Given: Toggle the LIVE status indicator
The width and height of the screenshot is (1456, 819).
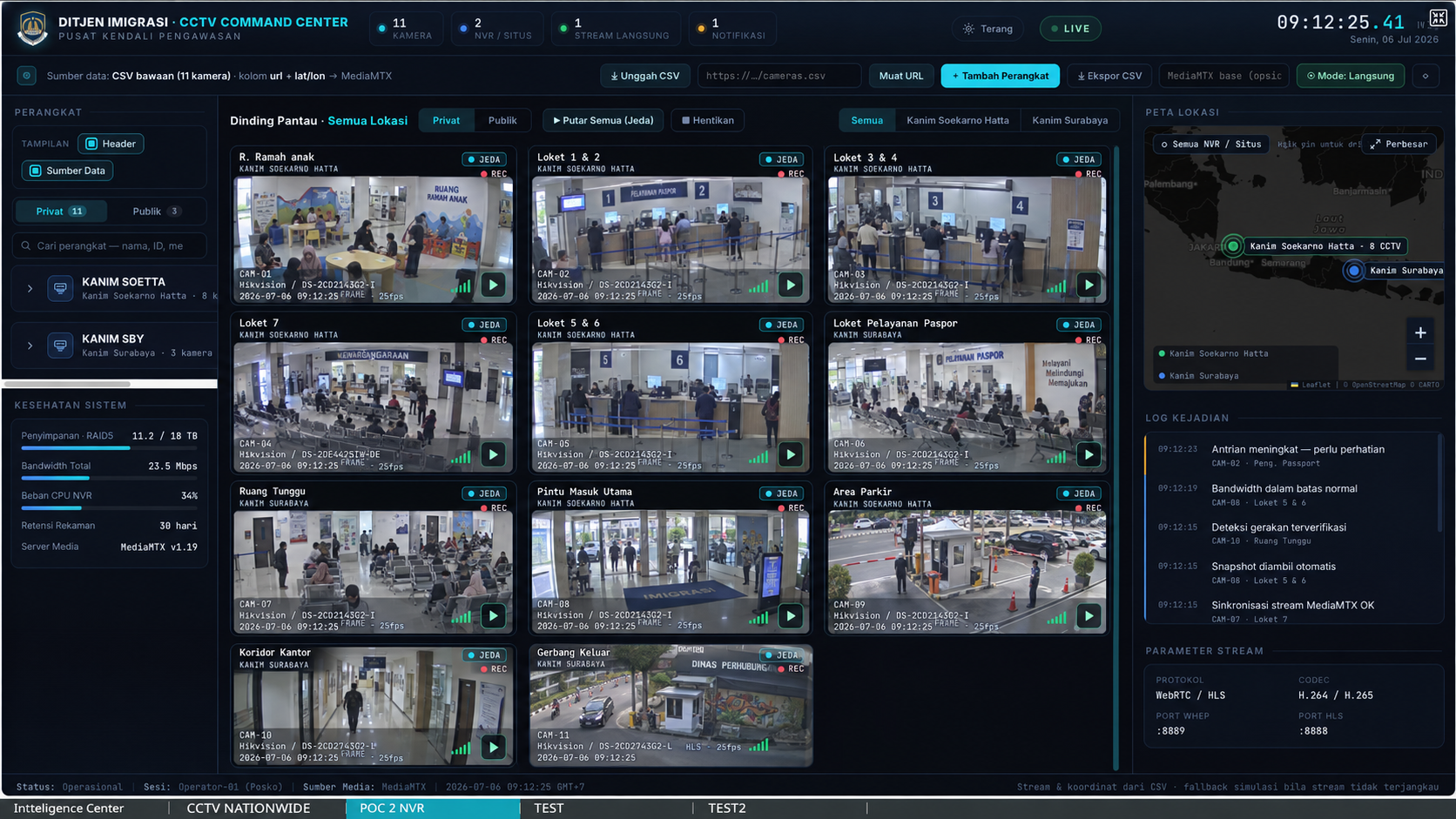Looking at the screenshot, I should coord(1070,29).
